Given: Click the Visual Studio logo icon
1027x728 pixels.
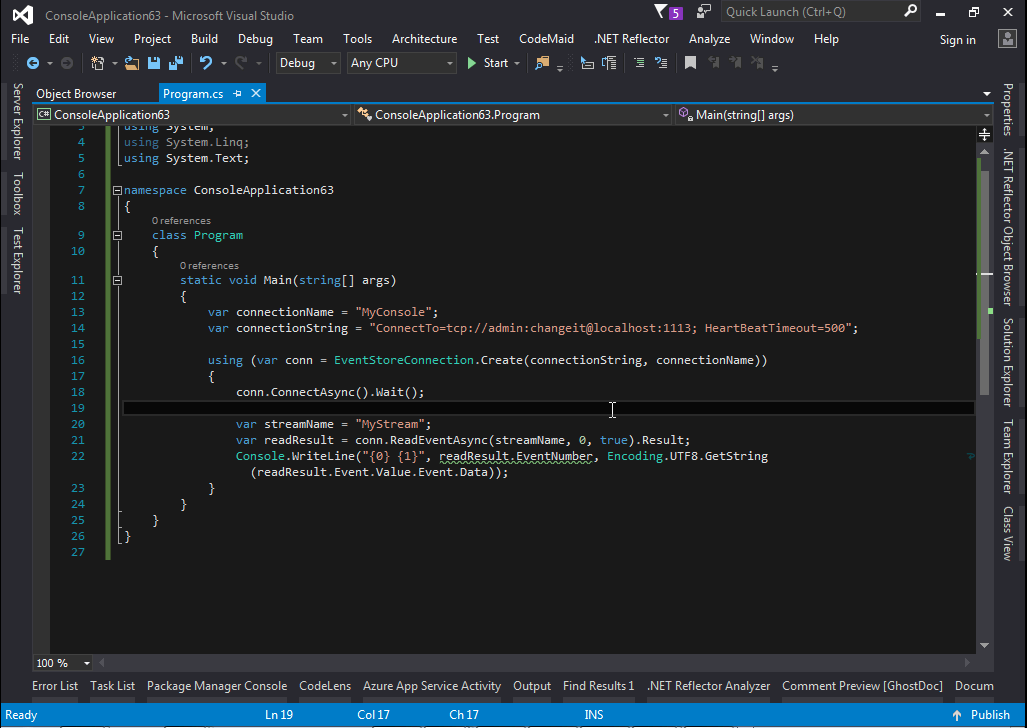Looking at the screenshot, I should tap(23, 14).
